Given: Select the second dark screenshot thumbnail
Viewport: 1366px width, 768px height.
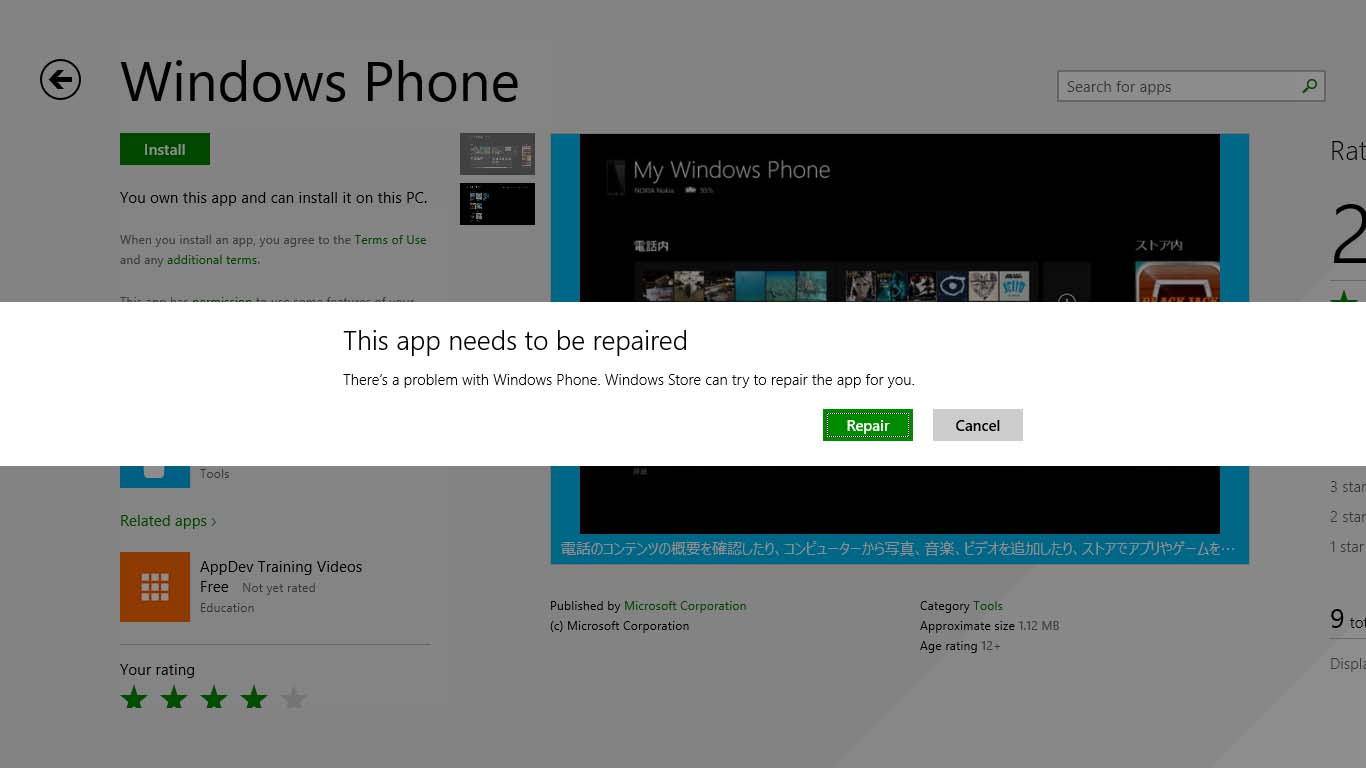Looking at the screenshot, I should (x=497, y=204).
